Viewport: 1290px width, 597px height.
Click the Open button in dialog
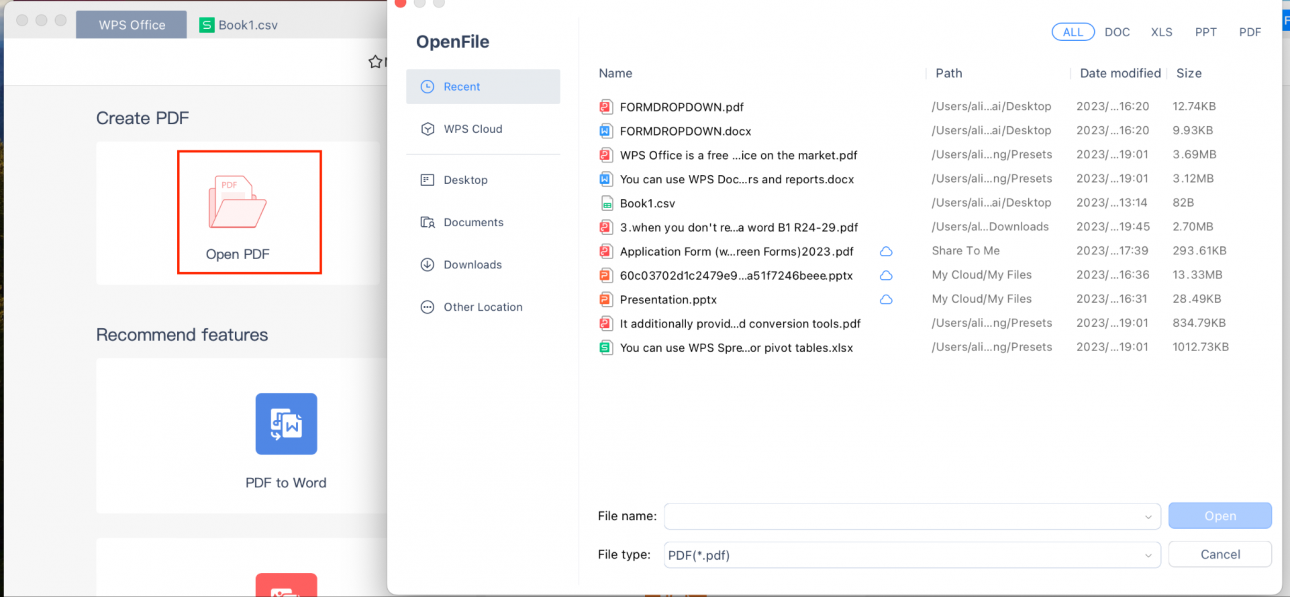[1220, 516]
